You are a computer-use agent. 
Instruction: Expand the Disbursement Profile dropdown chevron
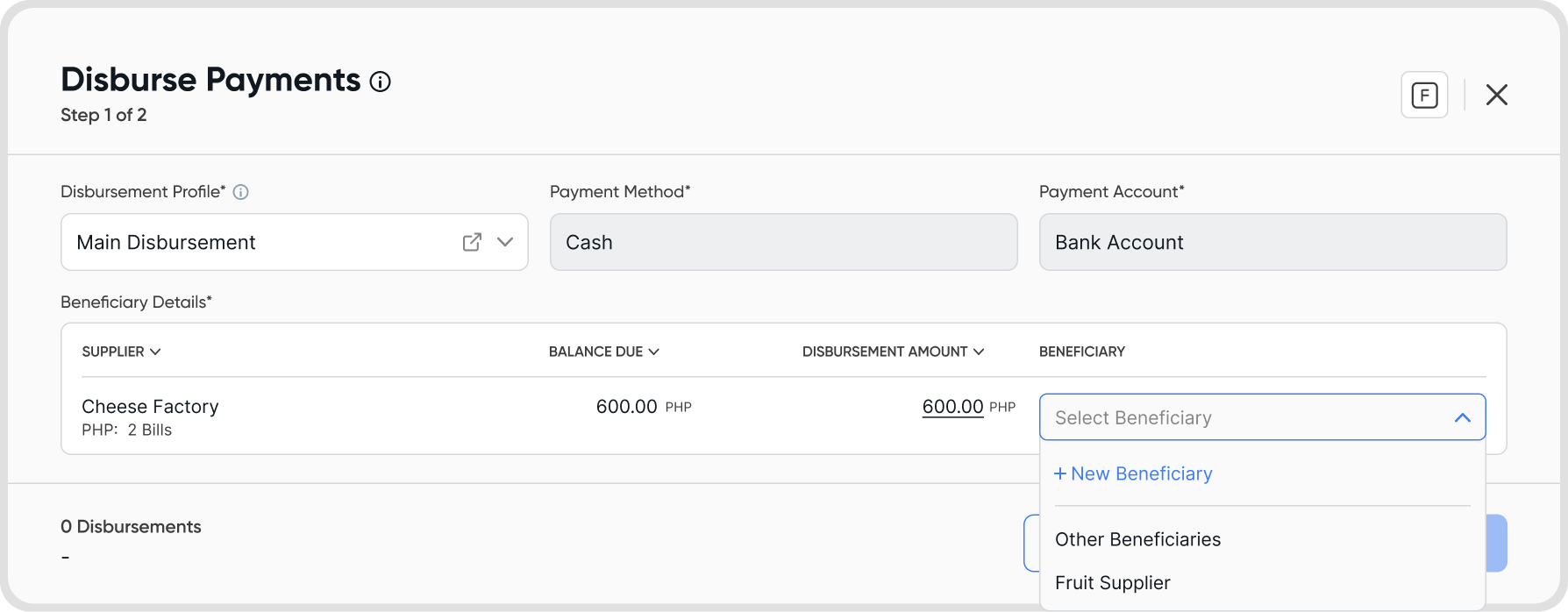505,242
